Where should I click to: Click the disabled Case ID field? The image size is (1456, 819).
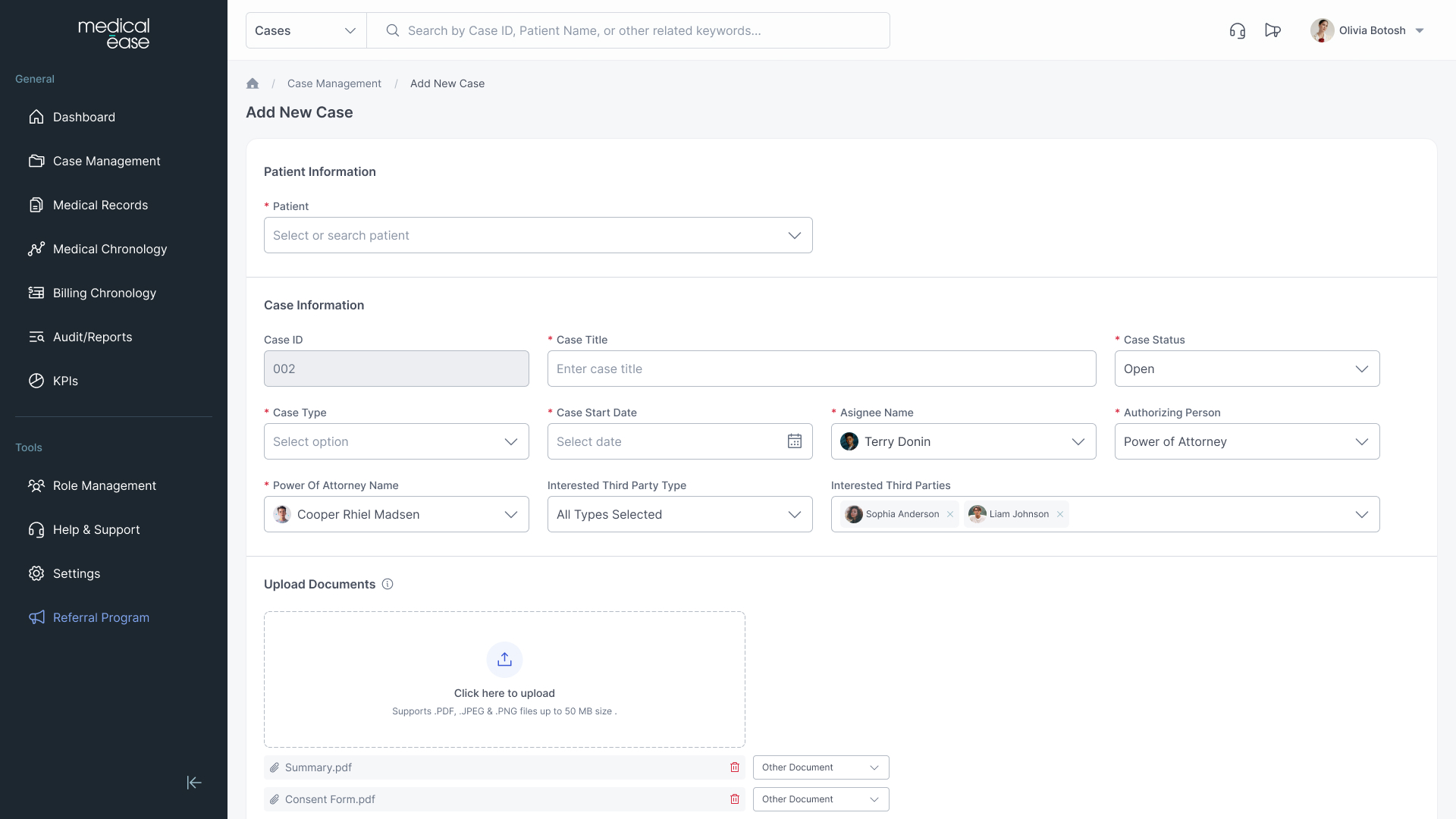pos(397,369)
